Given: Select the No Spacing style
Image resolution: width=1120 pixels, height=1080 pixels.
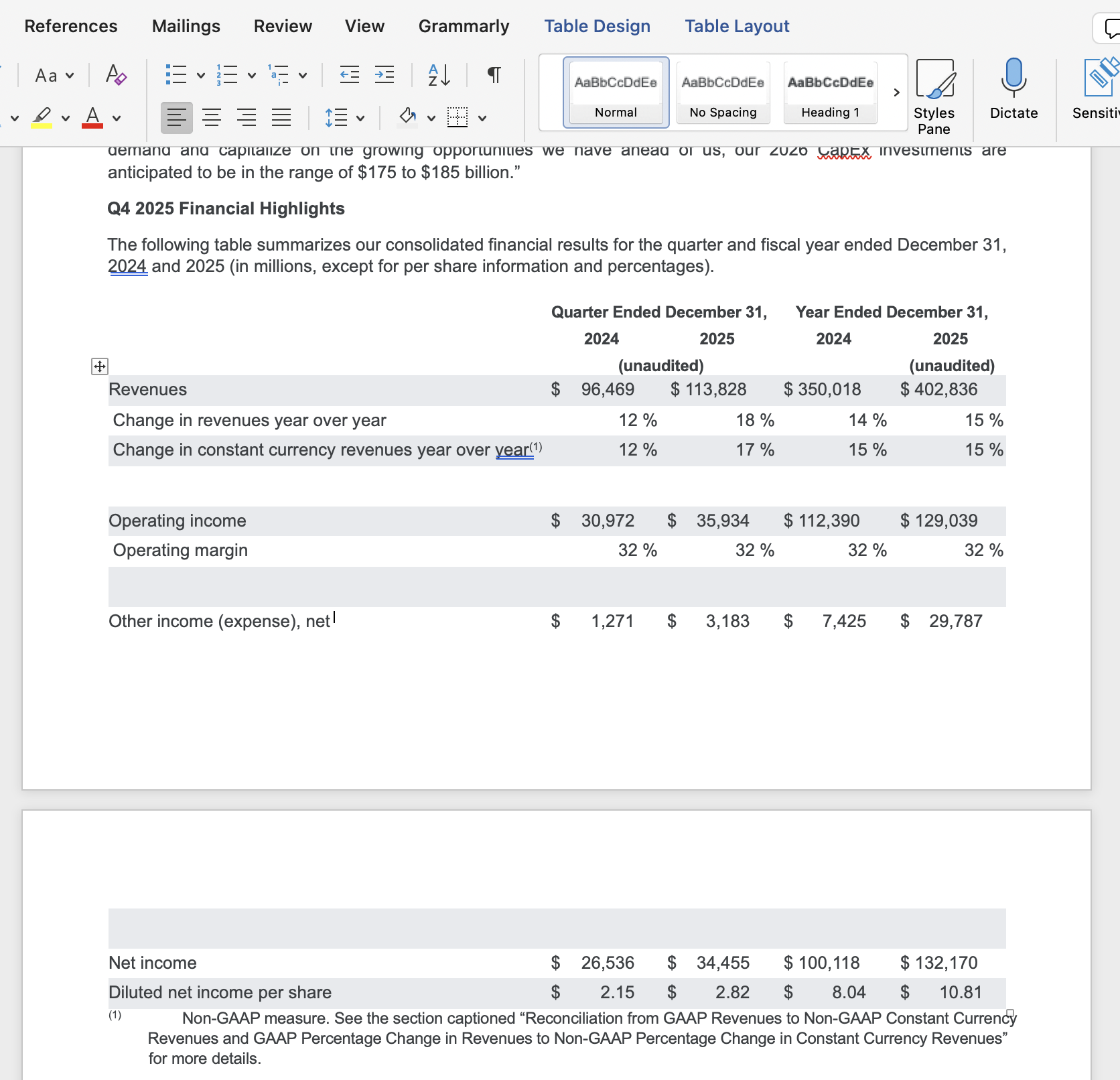Looking at the screenshot, I should (x=723, y=92).
